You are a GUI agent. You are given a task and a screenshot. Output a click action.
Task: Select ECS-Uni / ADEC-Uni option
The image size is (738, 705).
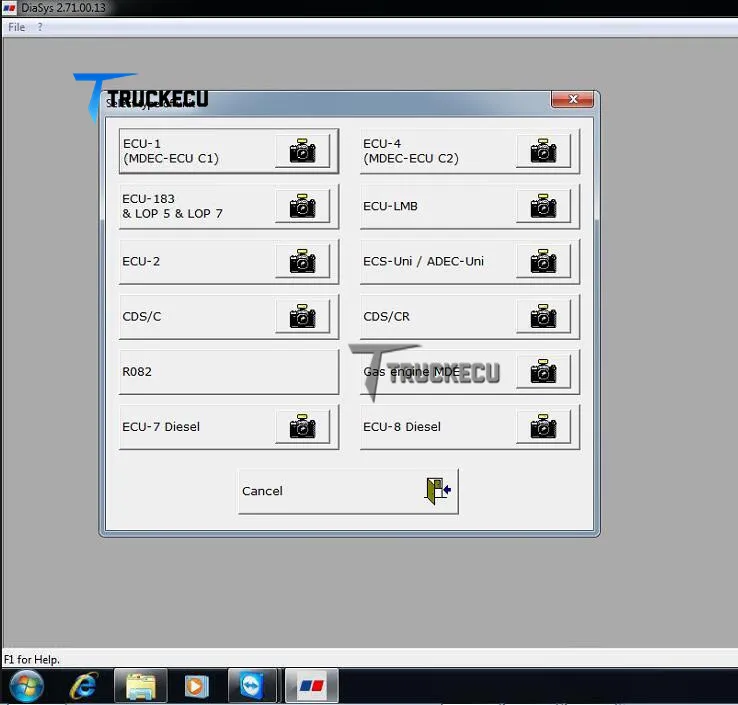click(x=470, y=261)
